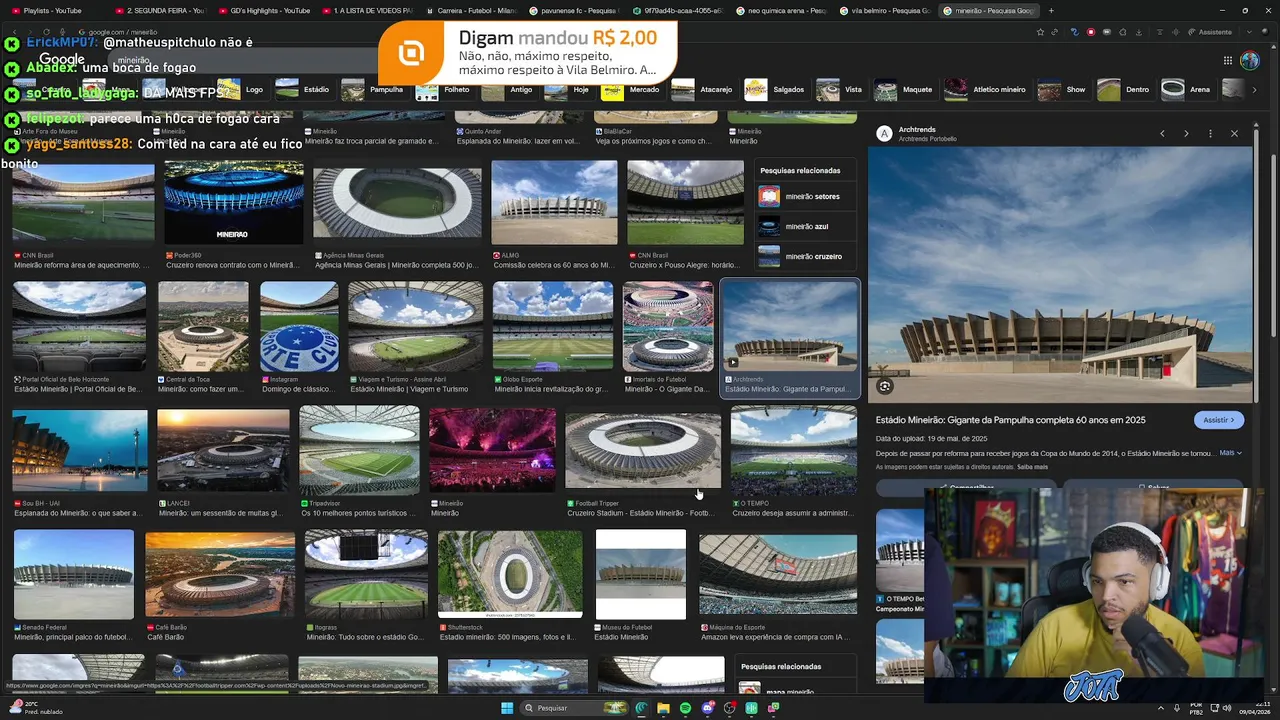Go to next image in preview panel
The height and width of the screenshot is (720, 1280).
(1186, 133)
